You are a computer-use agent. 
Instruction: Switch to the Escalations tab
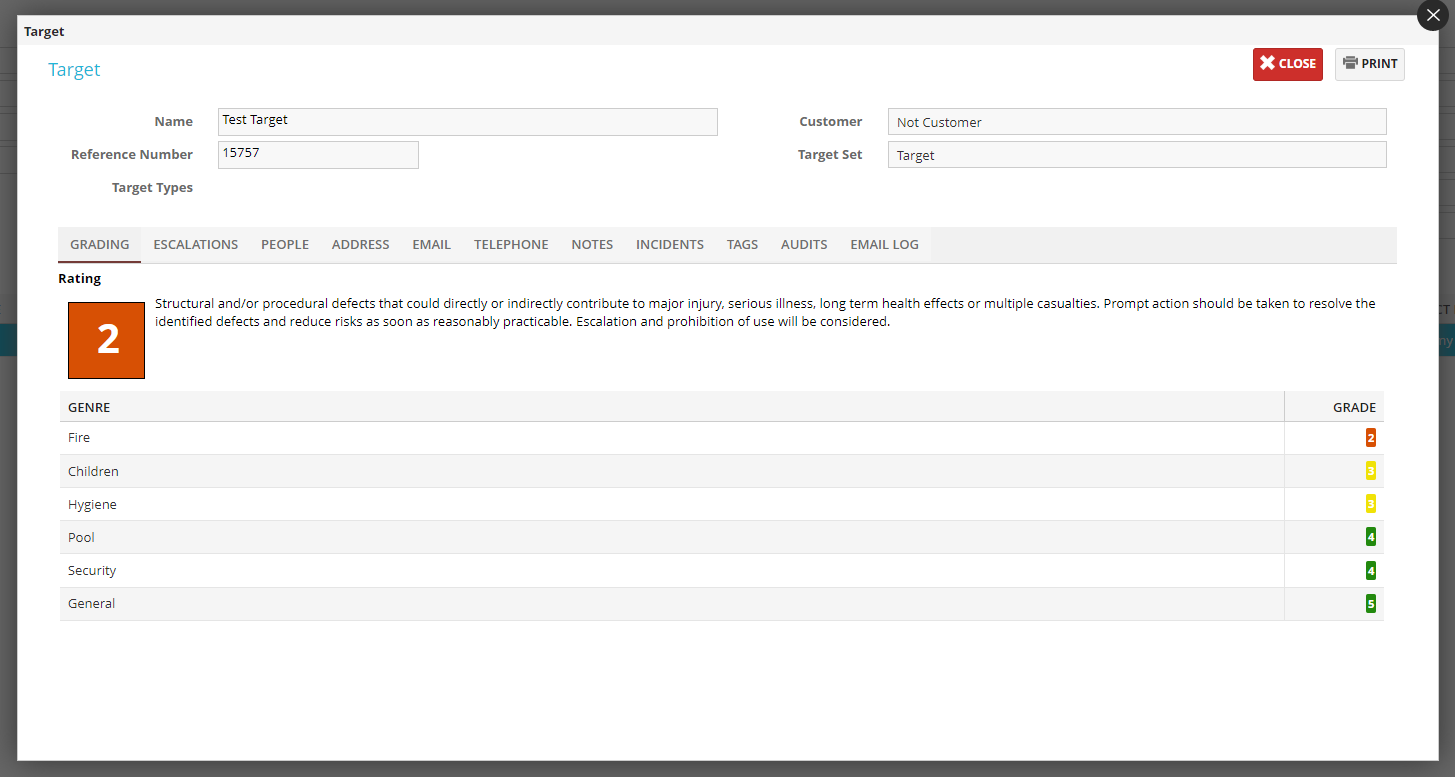click(x=196, y=245)
